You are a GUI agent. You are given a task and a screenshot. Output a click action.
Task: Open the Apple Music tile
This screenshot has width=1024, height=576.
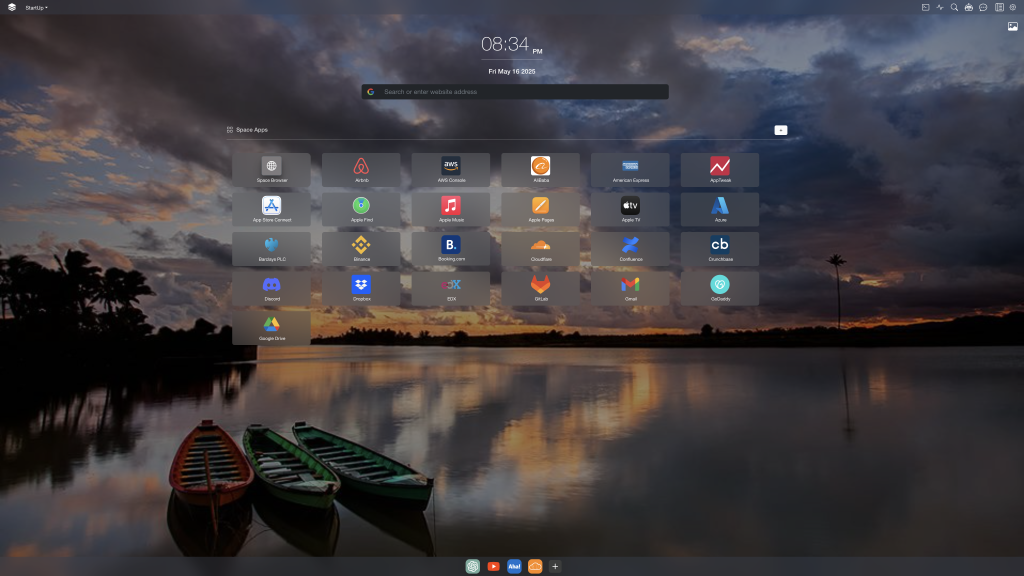(451, 210)
